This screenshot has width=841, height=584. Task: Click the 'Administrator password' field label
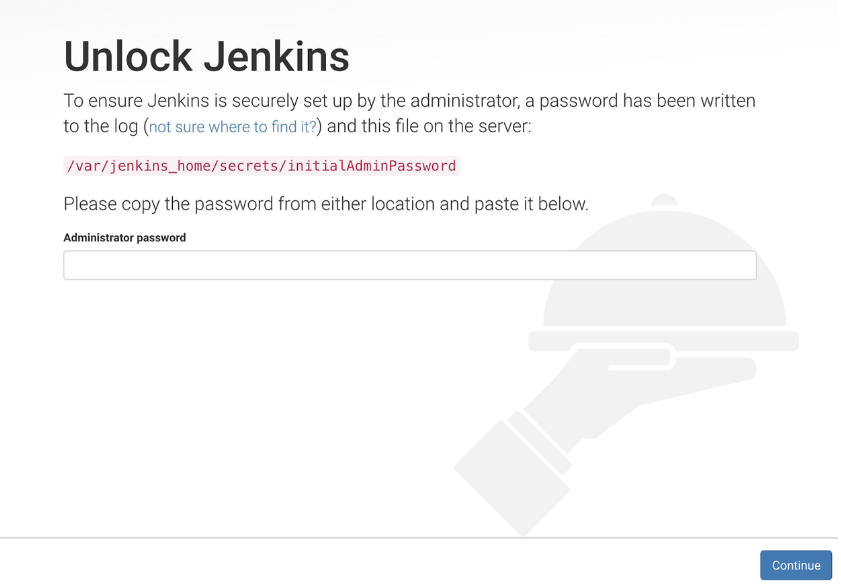tap(124, 238)
